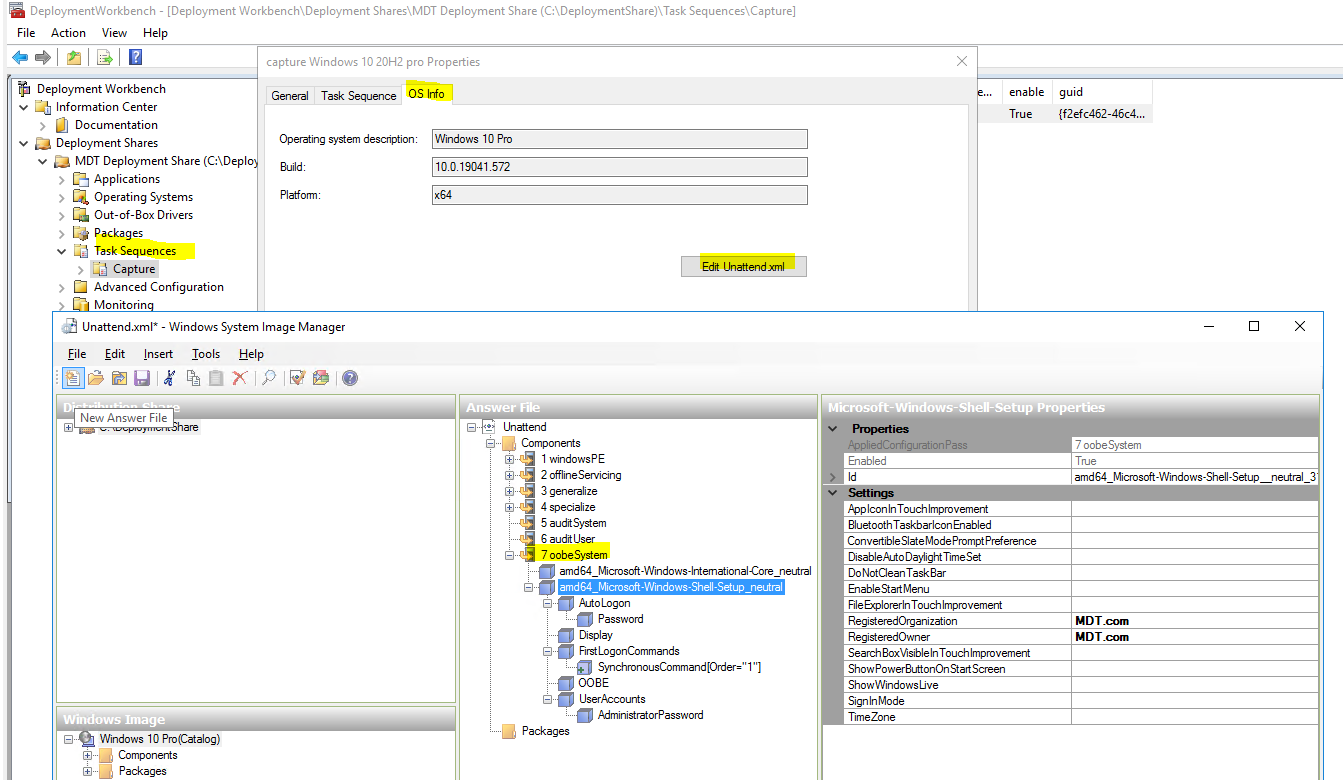The image size is (1343, 780).
Task: Select the Monitoring node in Workbench
Action: (x=124, y=305)
